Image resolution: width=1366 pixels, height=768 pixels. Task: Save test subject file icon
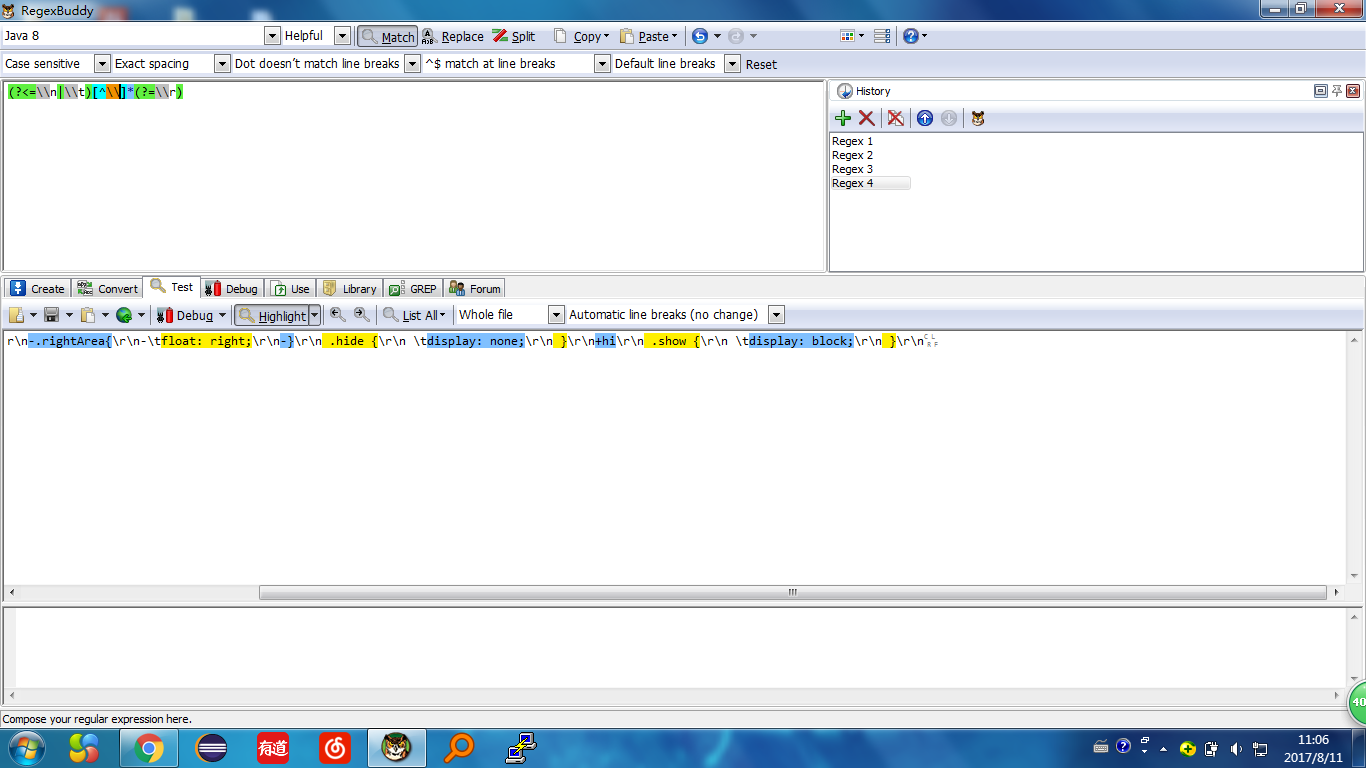point(52,315)
